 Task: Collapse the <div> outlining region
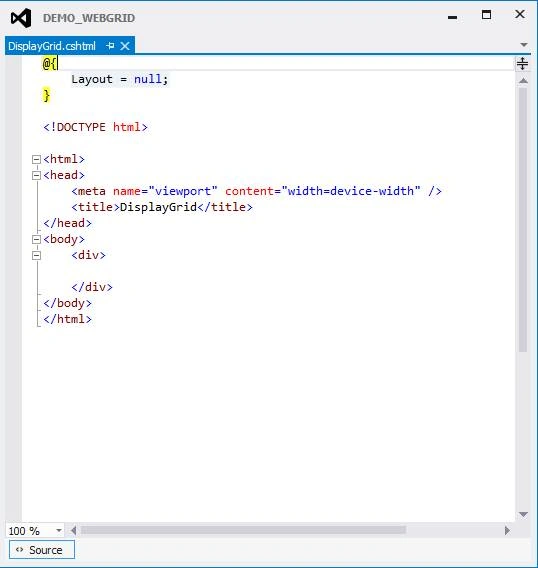[36, 255]
